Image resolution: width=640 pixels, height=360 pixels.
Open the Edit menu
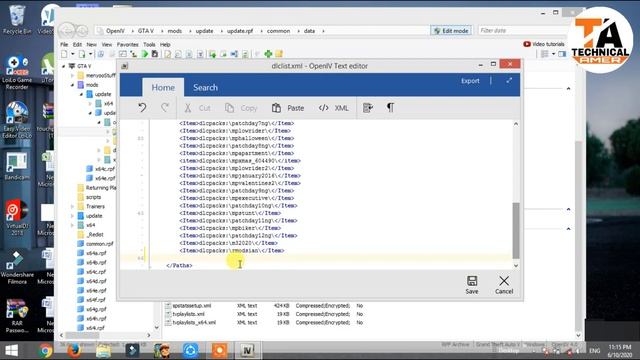pyautogui.click(x=78, y=44)
